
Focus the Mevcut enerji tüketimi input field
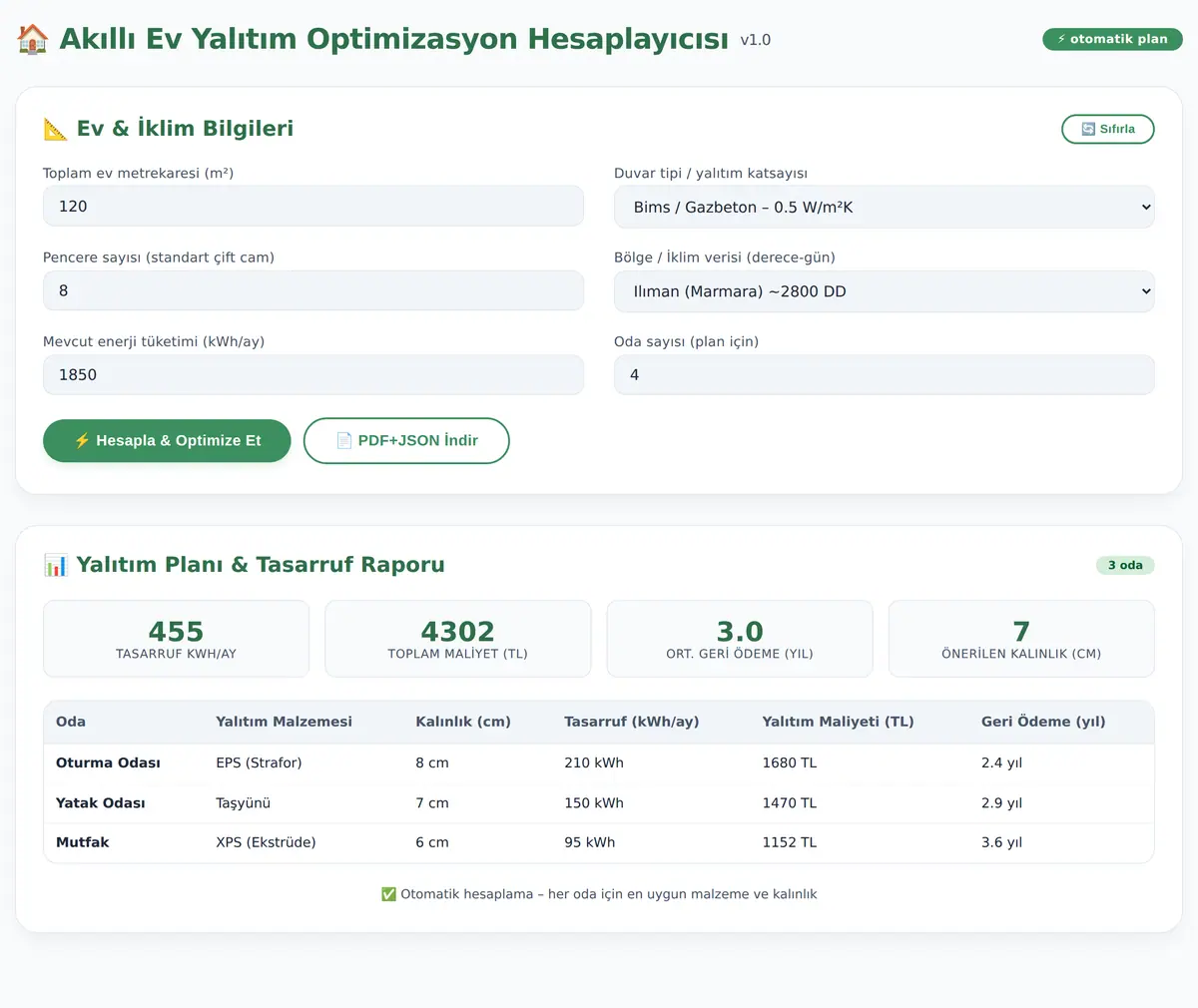tap(312, 374)
